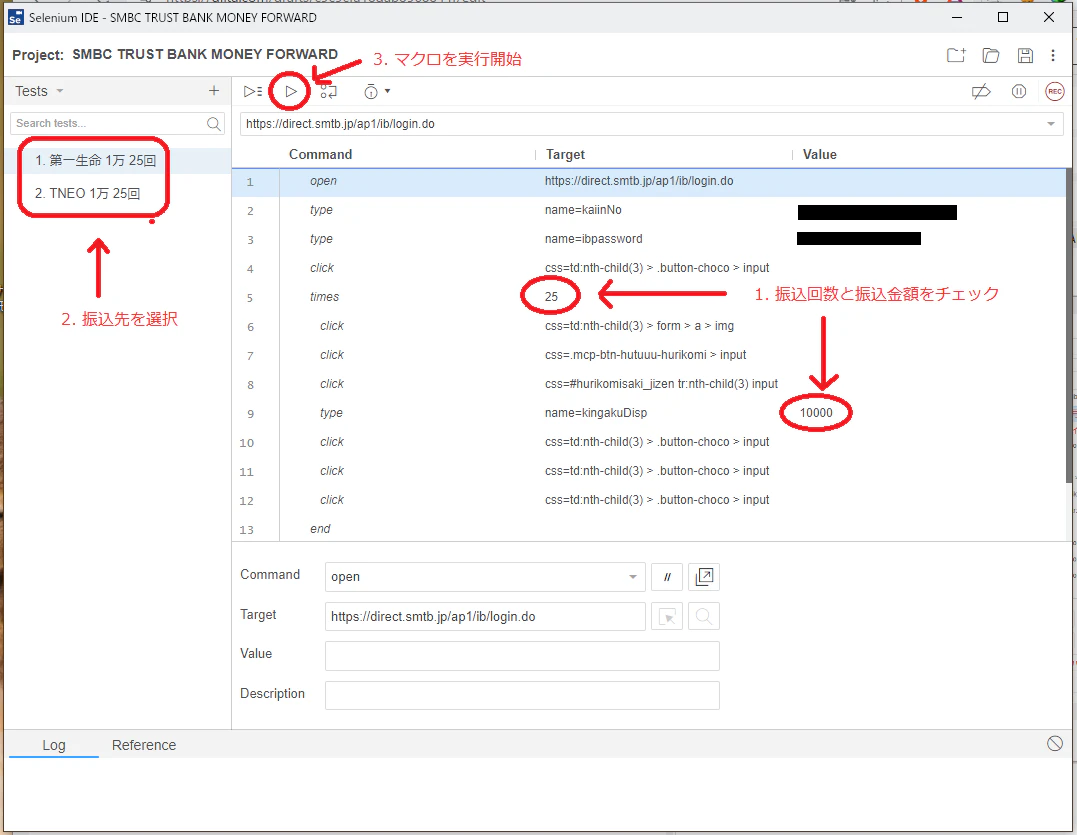Click the Project name SMBC TRUST BANK MONEY FORWARD

[x=205, y=54]
